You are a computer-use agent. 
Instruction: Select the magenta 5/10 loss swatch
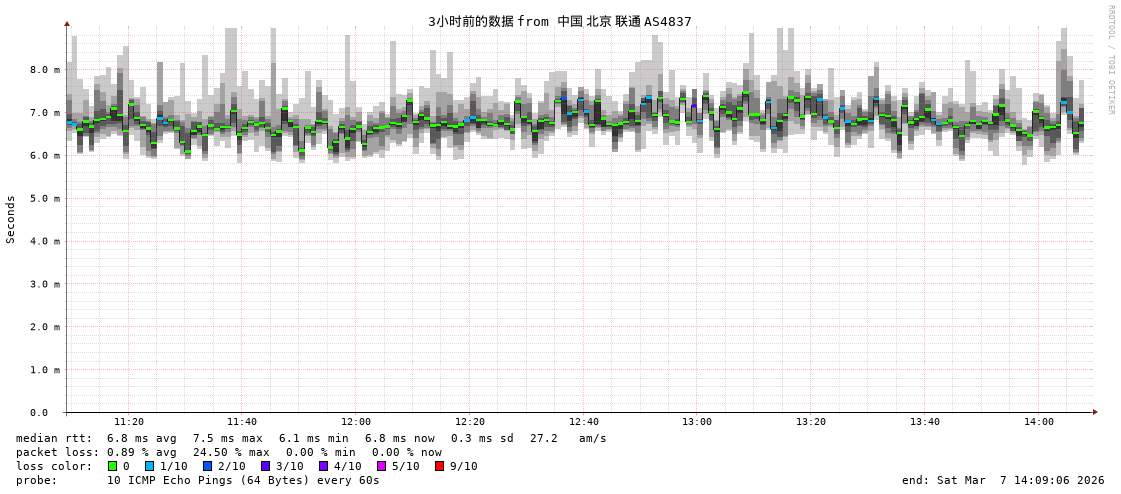point(381,466)
